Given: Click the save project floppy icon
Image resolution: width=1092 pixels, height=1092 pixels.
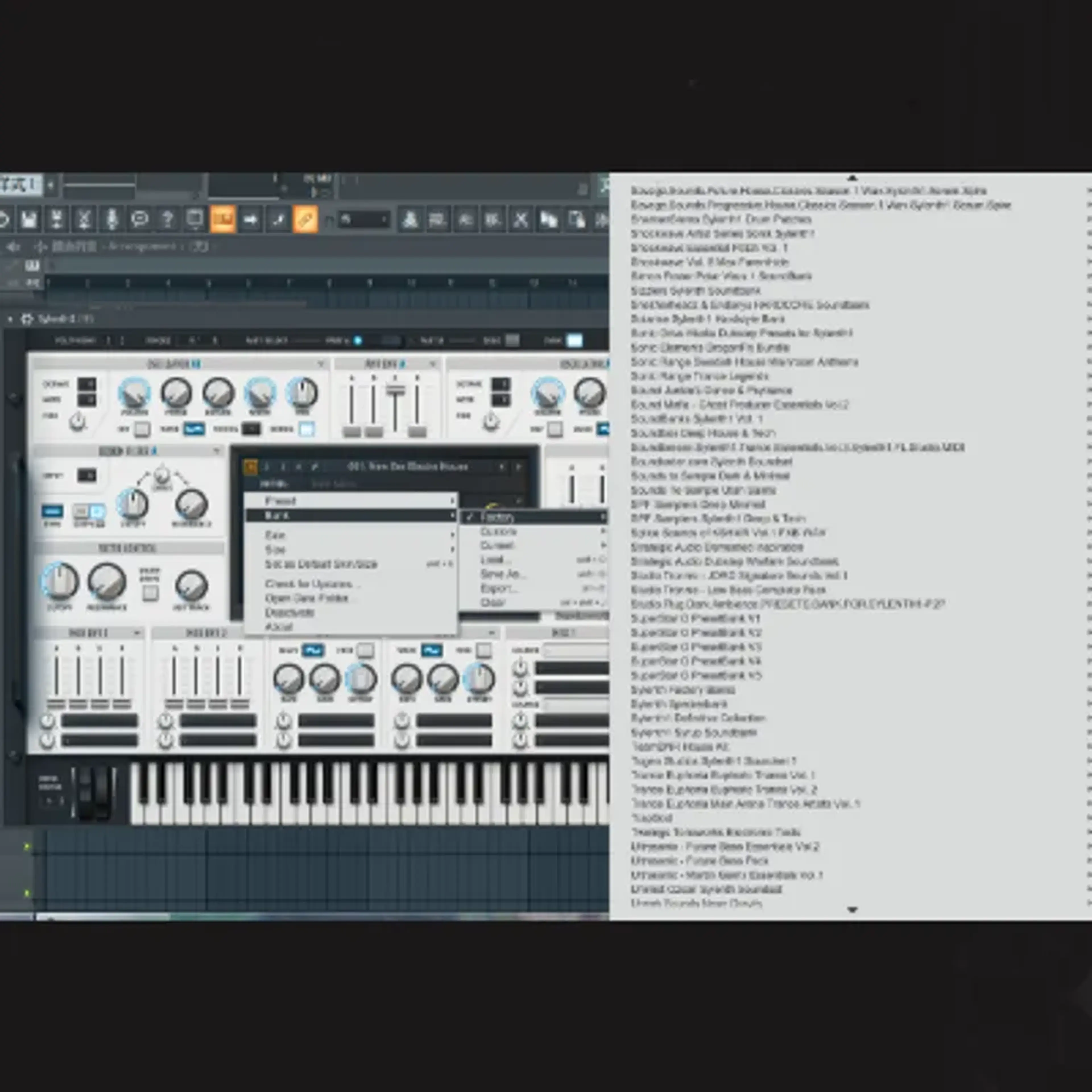Looking at the screenshot, I should point(29,219).
